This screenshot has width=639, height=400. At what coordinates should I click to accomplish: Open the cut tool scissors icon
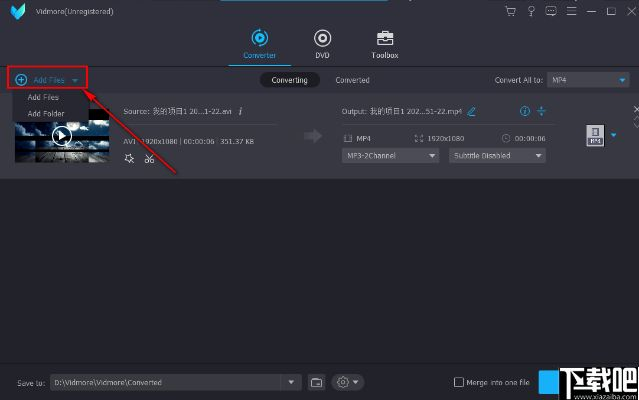[x=148, y=159]
